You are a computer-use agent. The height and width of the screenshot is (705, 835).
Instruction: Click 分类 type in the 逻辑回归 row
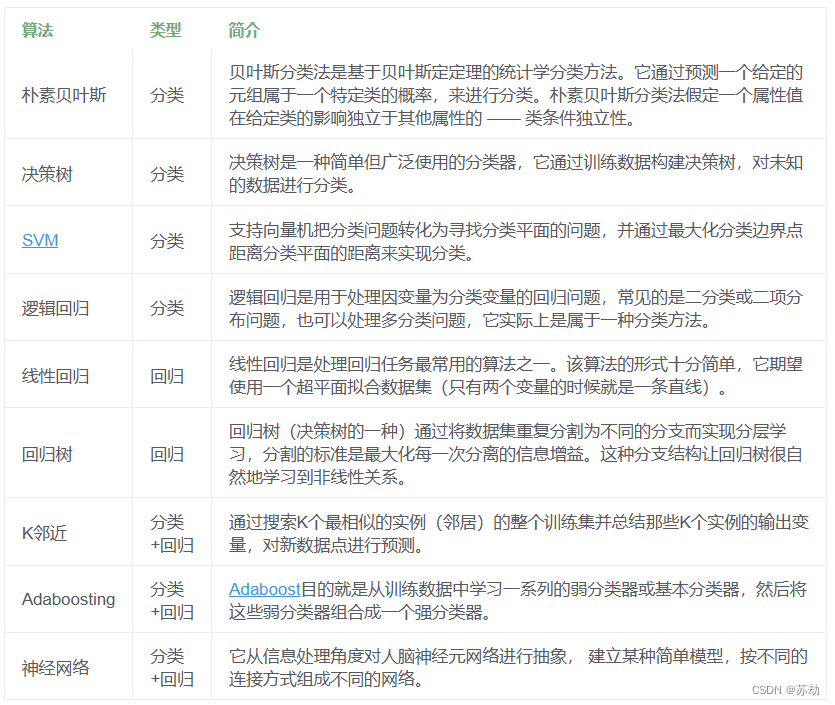tap(167, 308)
